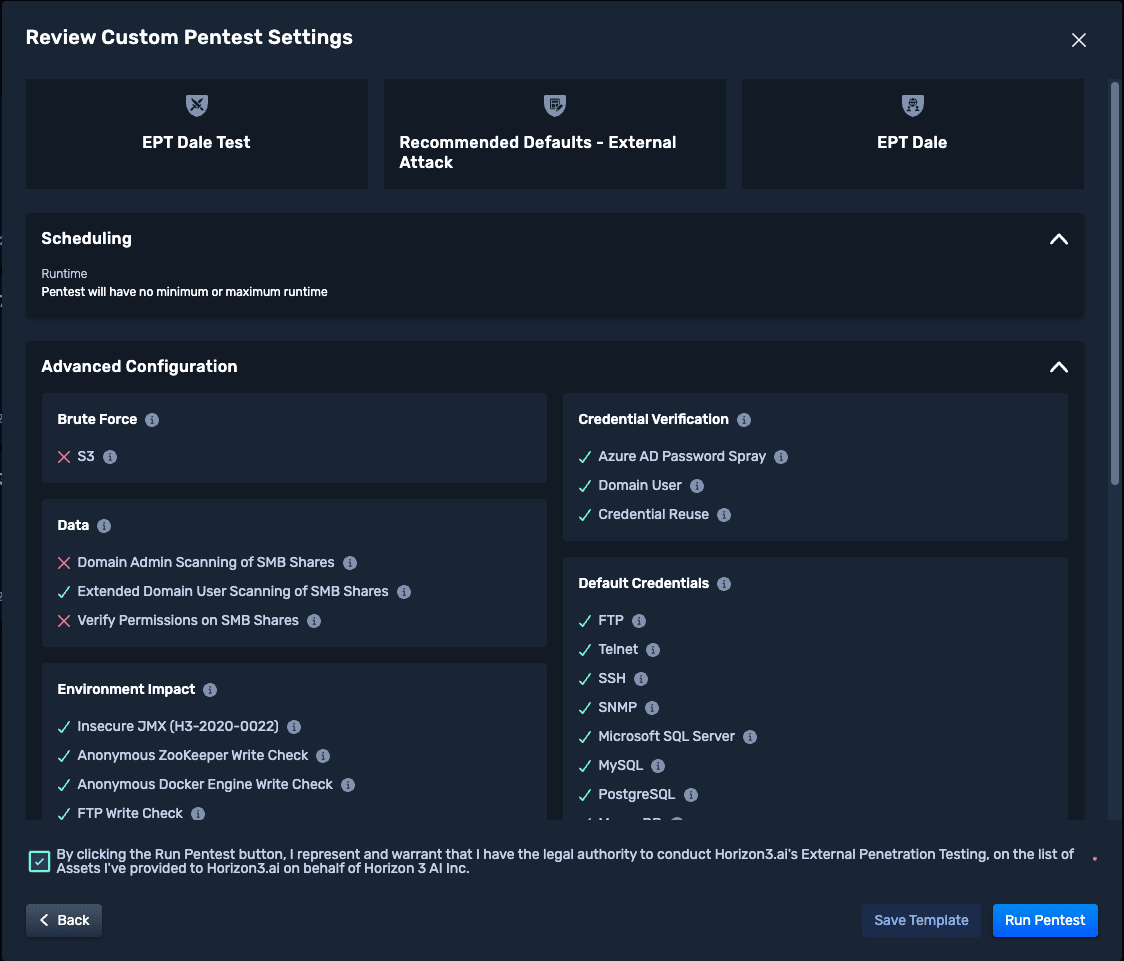Click the Run Pentest button

tap(1044, 920)
